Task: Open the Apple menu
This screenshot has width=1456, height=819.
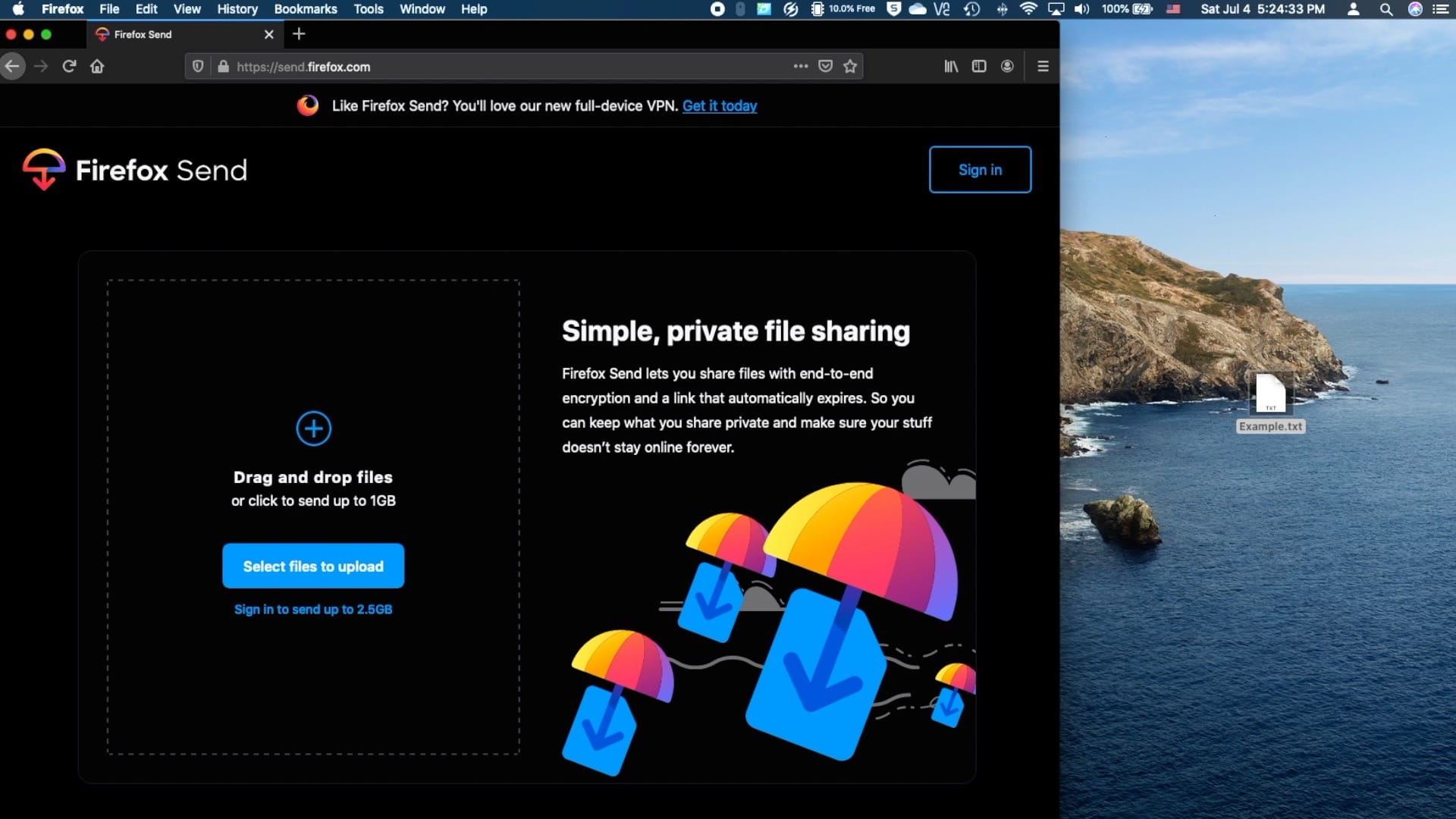Action: pyautogui.click(x=18, y=9)
